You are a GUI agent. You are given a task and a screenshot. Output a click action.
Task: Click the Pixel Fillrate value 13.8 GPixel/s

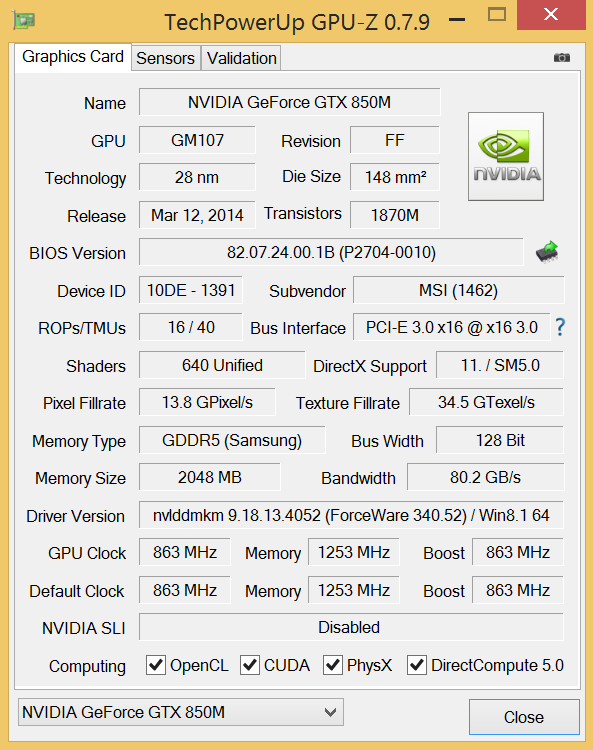click(207, 402)
